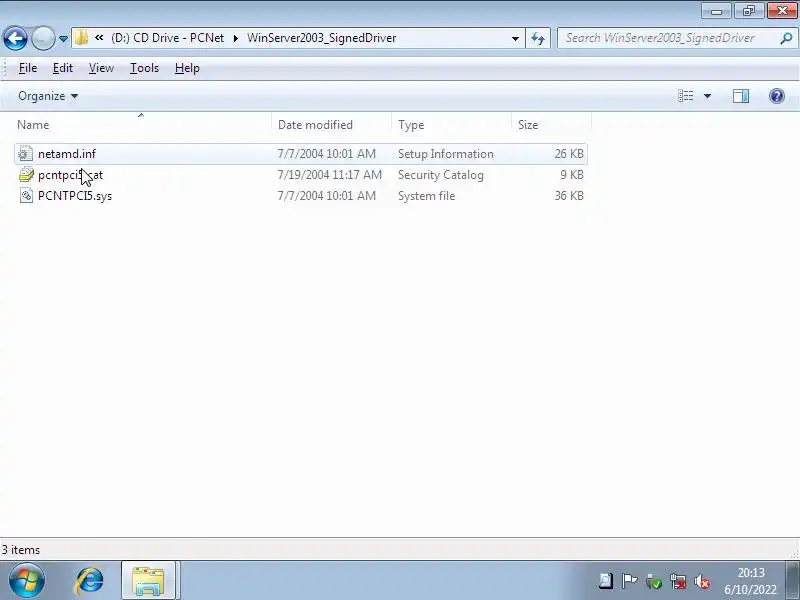Click Windows Explorer taskbar button
The width and height of the screenshot is (800, 600).
click(x=148, y=581)
